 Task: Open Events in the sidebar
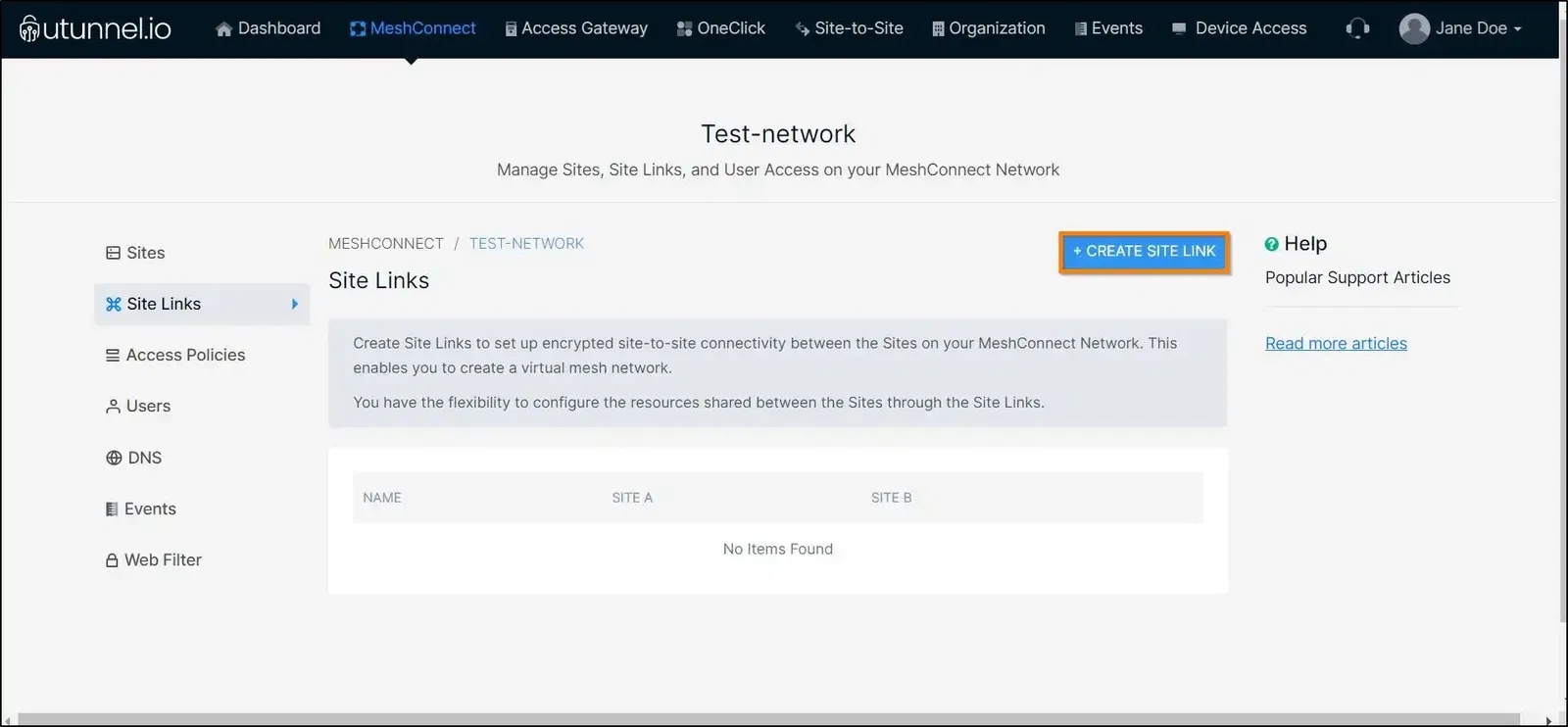[x=202, y=509]
